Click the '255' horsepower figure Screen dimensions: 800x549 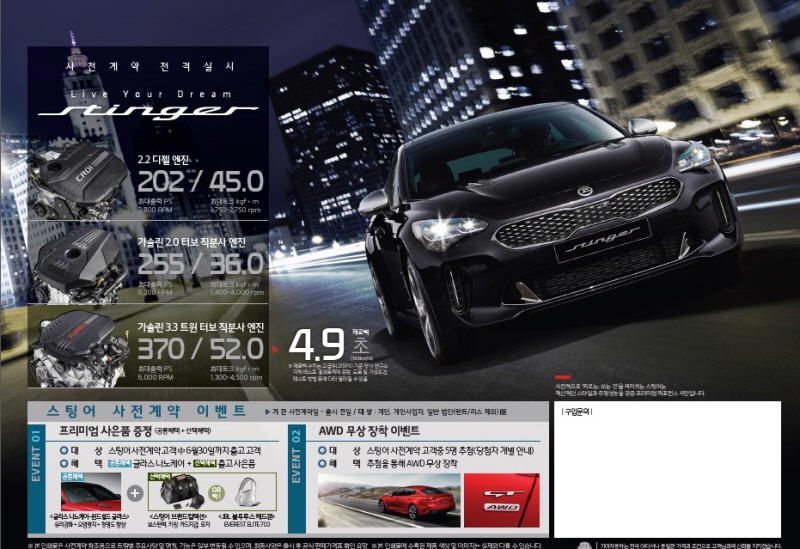pyautogui.click(x=161, y=264)
